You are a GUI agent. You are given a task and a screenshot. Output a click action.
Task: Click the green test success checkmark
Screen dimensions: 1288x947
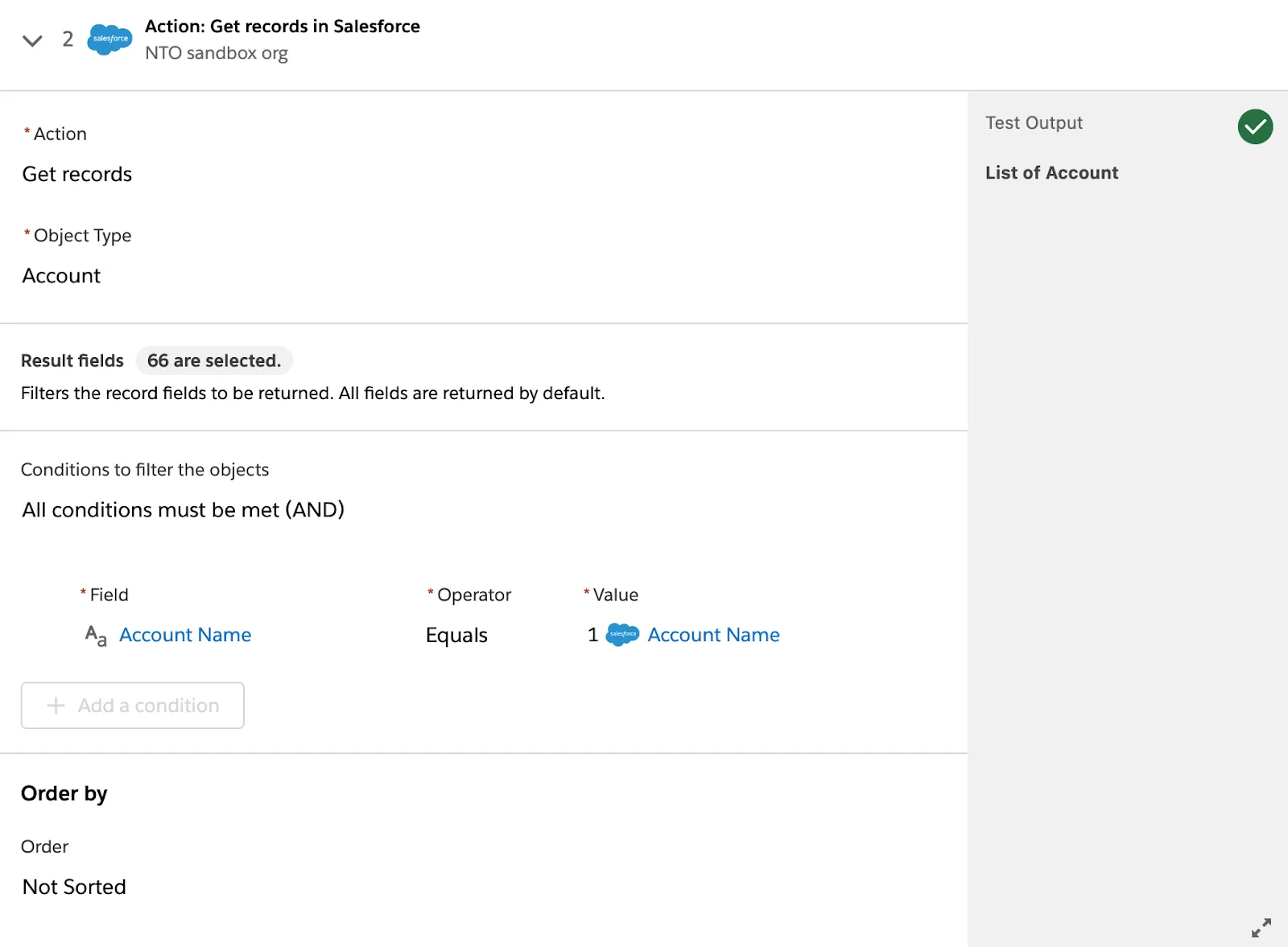coord(1255,126)
